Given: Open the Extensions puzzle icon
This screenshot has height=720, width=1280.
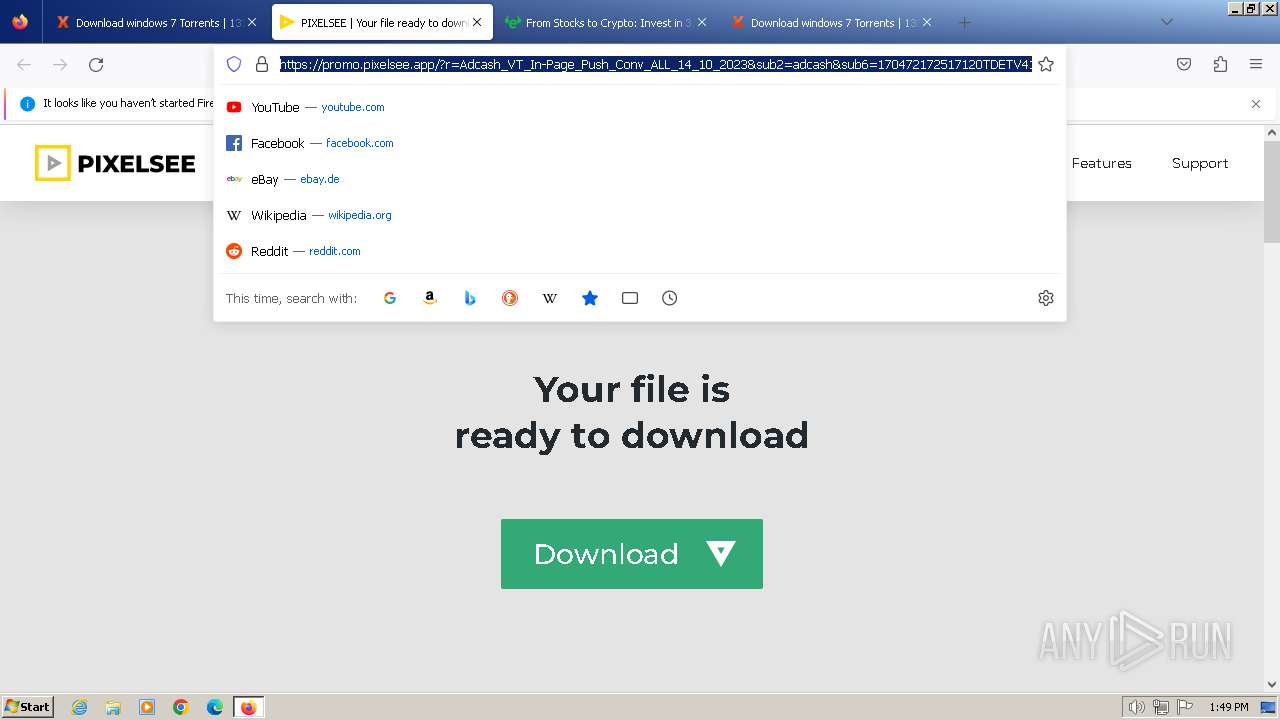Looking at the screenshot, I should [x=1220, y=64].
